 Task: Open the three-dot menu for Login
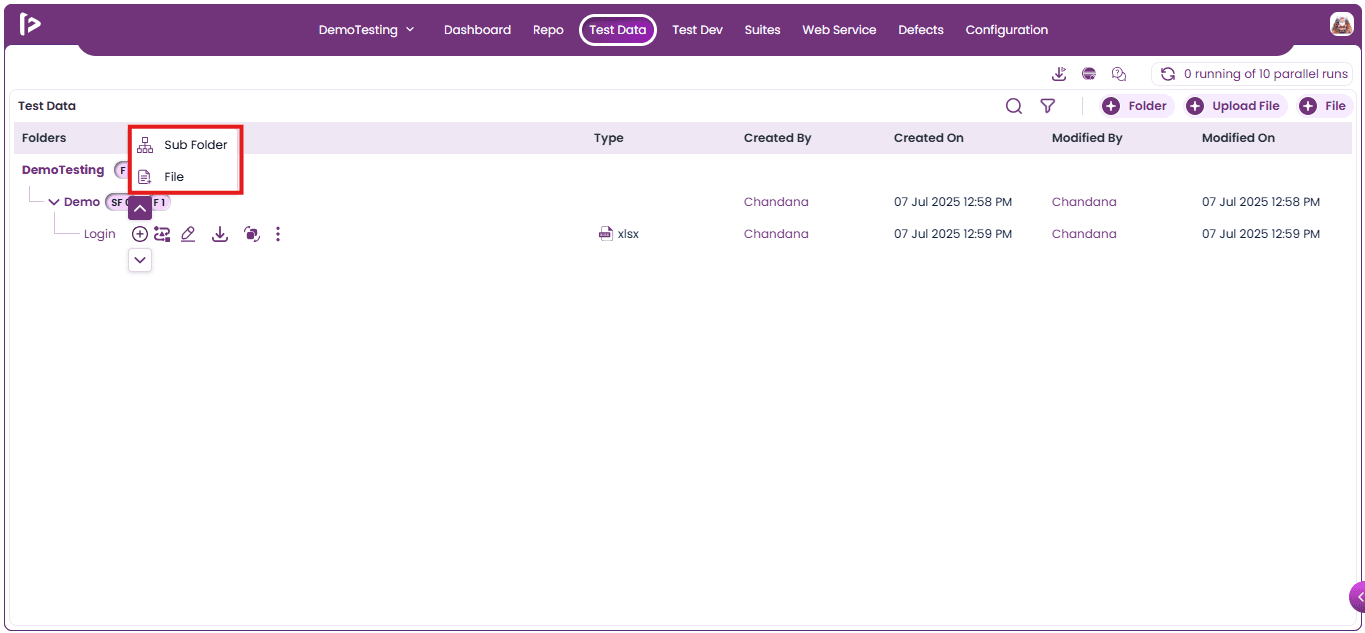278,234
